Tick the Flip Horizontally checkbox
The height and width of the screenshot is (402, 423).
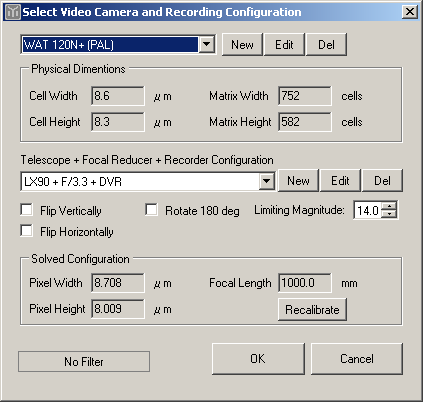click(x=26, y=231)
